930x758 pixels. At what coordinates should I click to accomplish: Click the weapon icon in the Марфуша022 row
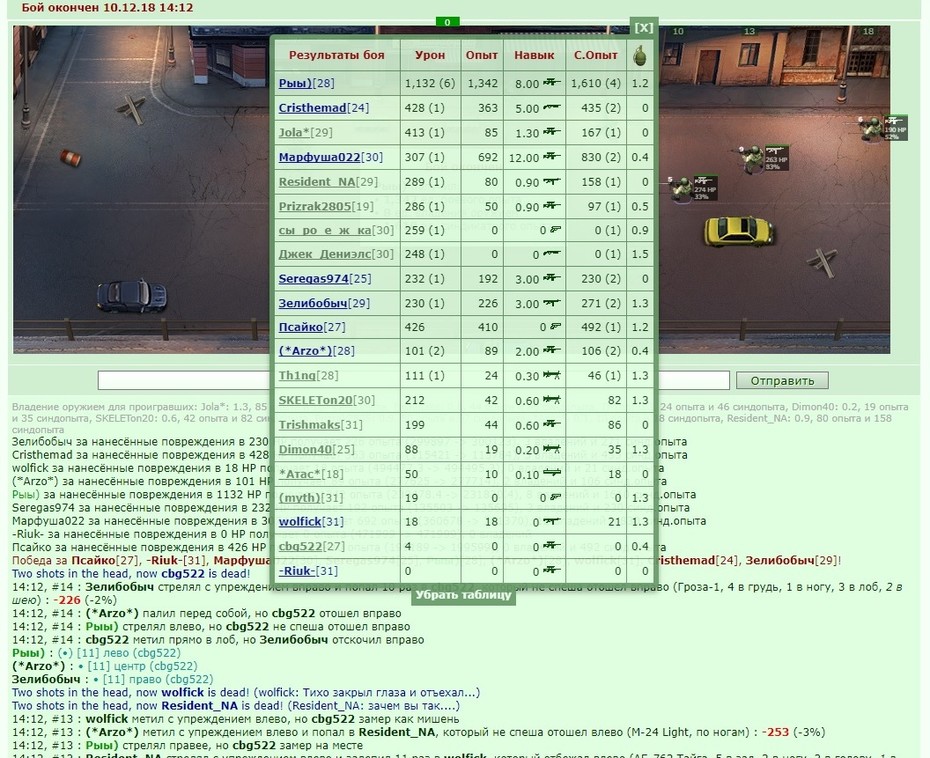click(x=552, y=157)
